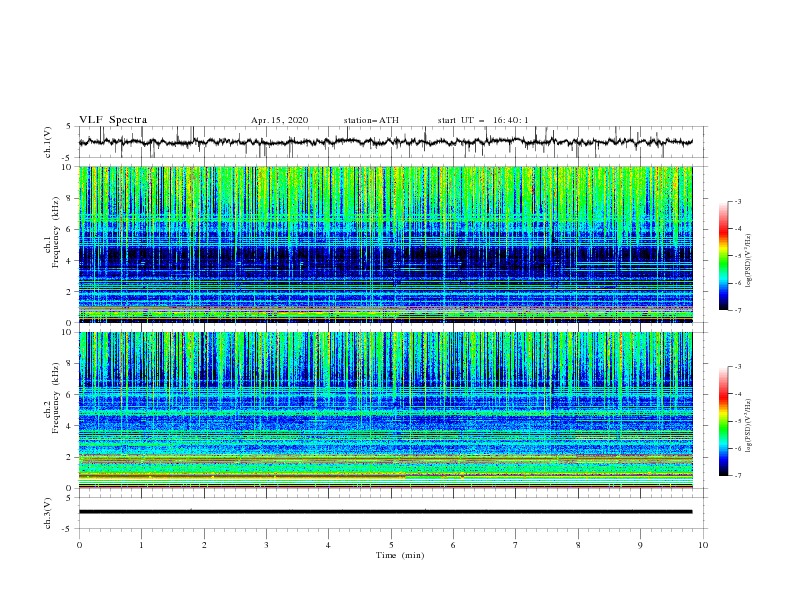Click the log(PSD) label beside ch.1 colorbar
792x612 pixels.
pos(749,261)
